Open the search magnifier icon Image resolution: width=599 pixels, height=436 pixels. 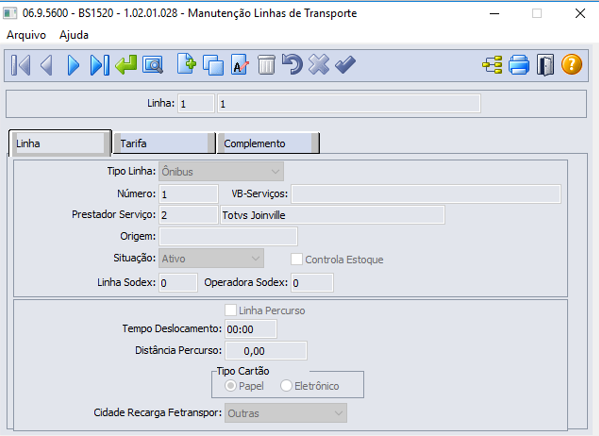click(x=153, y=65)
